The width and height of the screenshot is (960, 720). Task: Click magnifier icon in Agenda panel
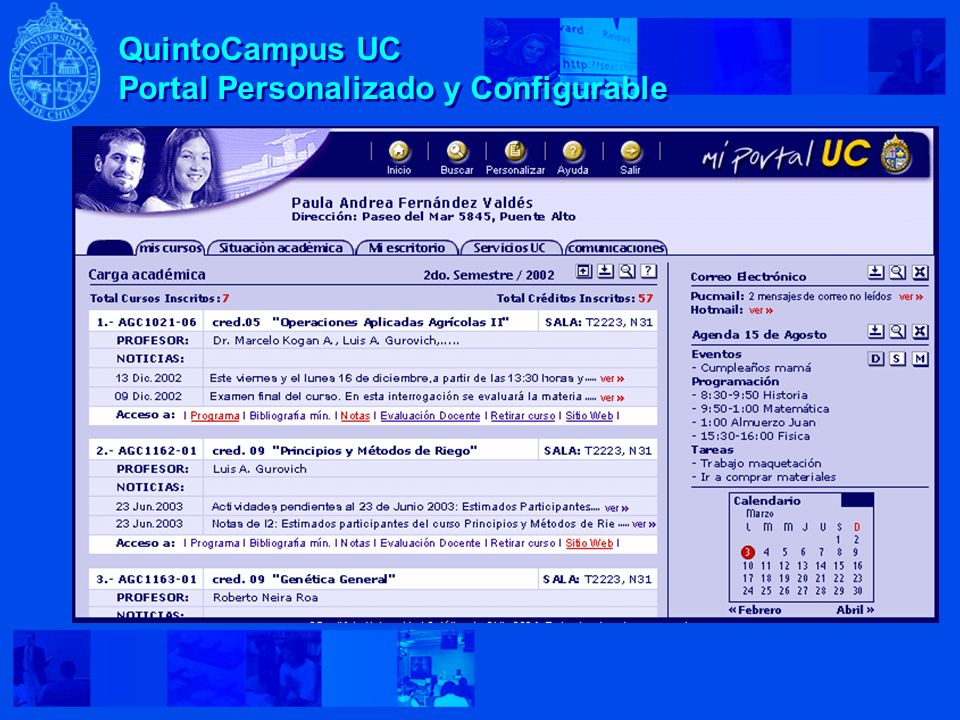pyautogui.click(x=898, y=331)
